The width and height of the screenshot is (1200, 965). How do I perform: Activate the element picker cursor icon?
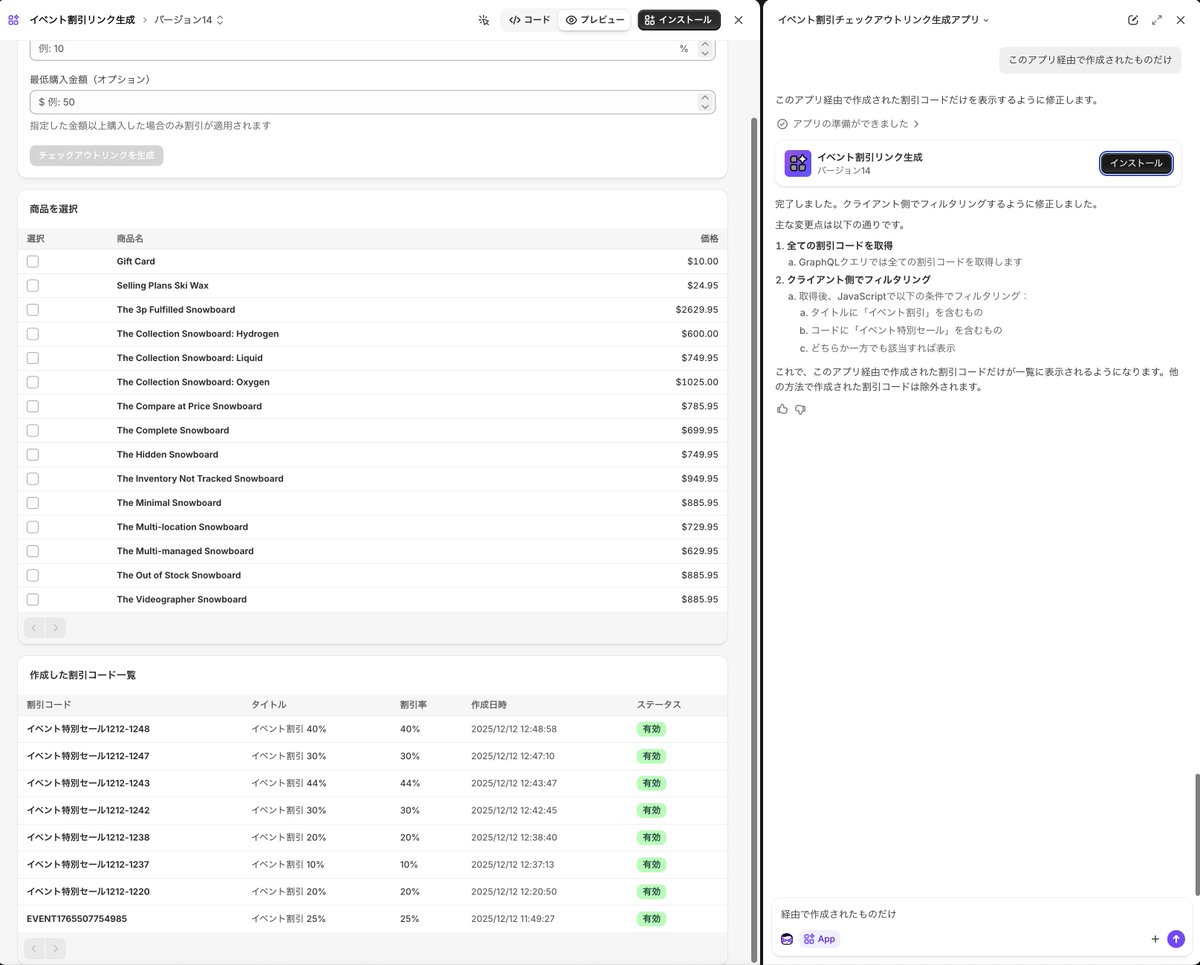[x=484, y=20]
